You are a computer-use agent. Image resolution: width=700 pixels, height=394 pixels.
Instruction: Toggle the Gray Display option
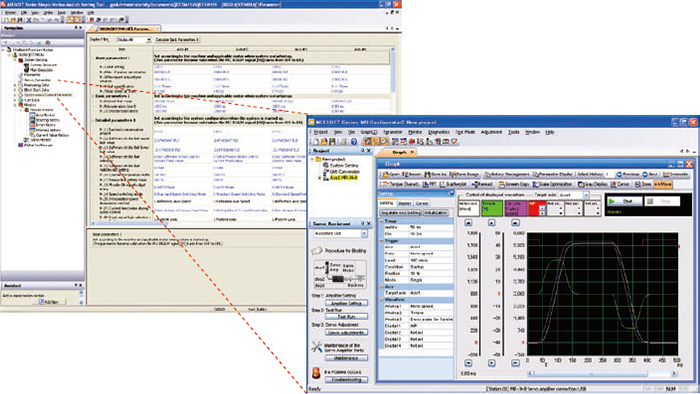pyautogui.click(x=592, y=184)
